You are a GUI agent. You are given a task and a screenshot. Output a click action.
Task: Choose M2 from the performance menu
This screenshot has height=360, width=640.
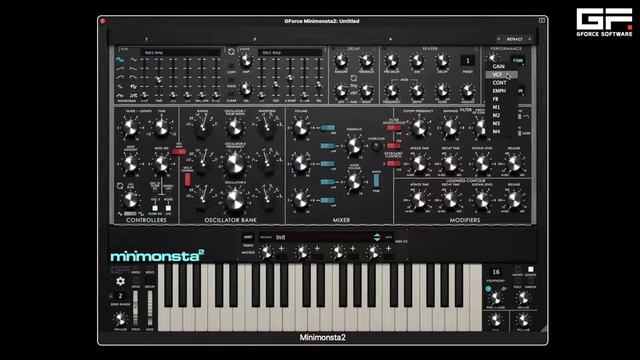(x=496, y=115)
